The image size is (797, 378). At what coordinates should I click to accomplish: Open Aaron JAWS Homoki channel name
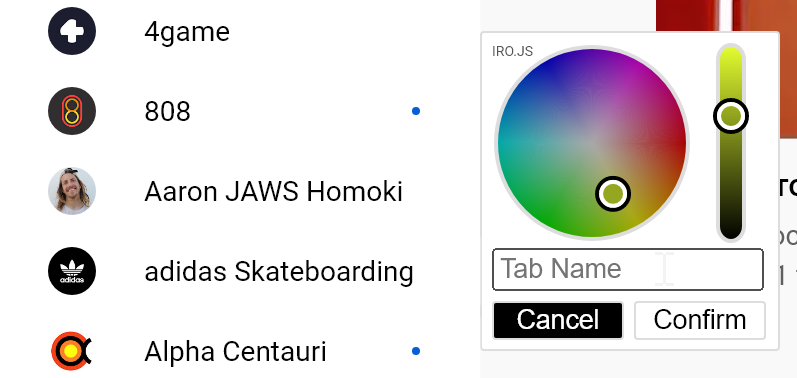pos(273,192)
